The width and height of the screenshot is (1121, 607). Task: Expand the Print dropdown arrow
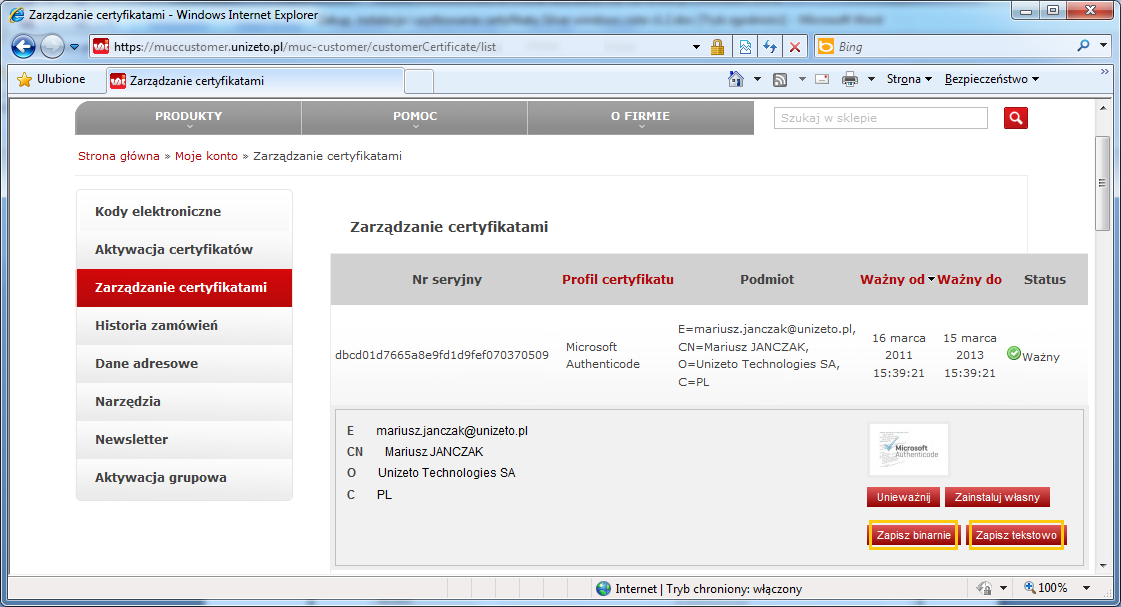pyautogui.click(x=871, y=79)
